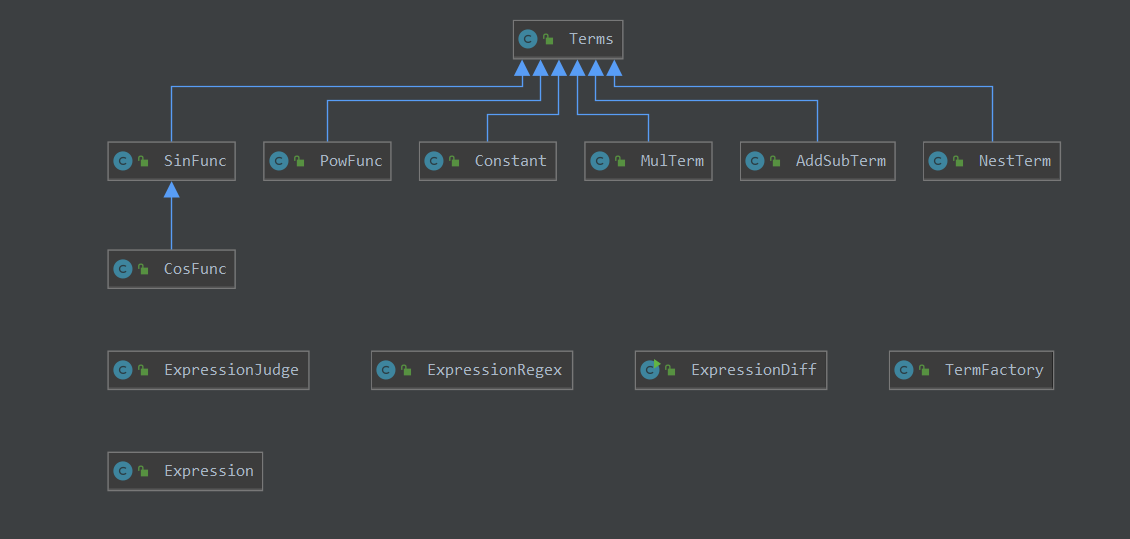Select the MulTerm class name label
1130x539 pixels.
[x=672, y=161]
